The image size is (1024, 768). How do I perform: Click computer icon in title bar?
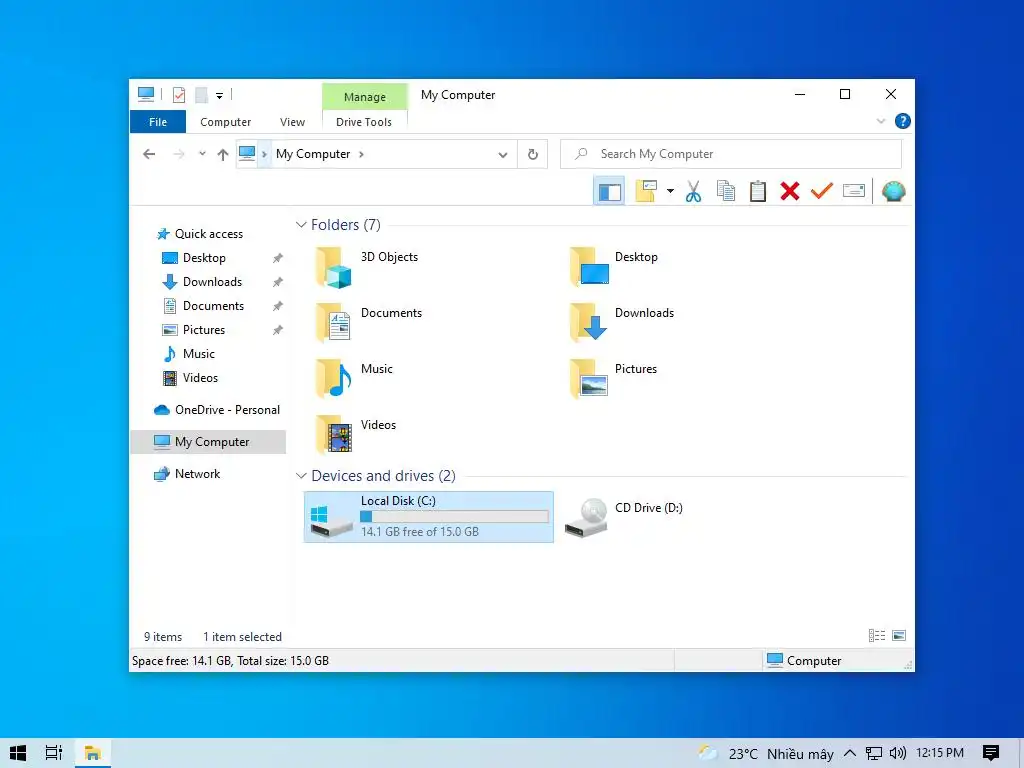(146, 95)
